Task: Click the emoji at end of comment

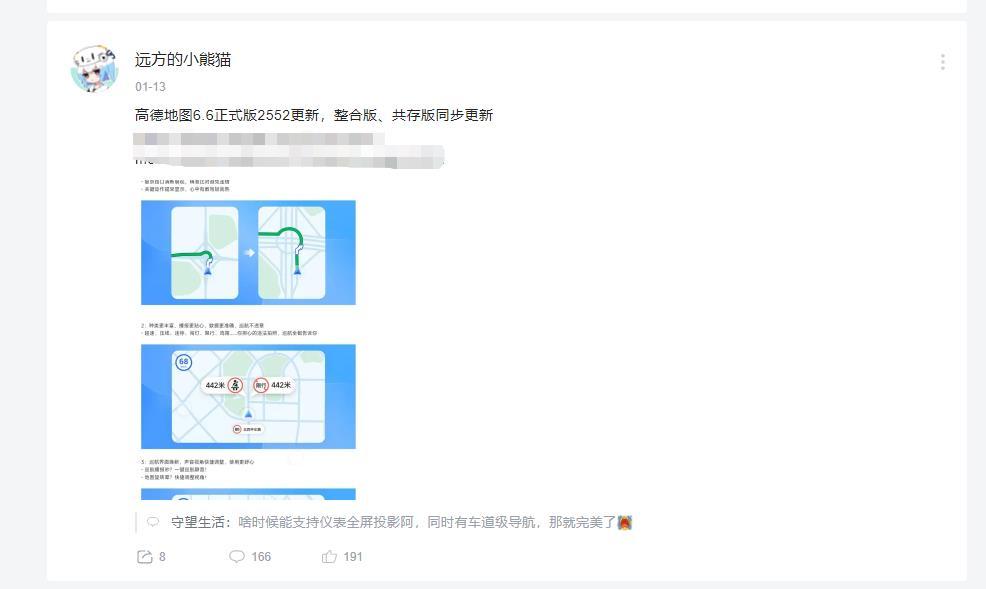Action: coord(624,522)
